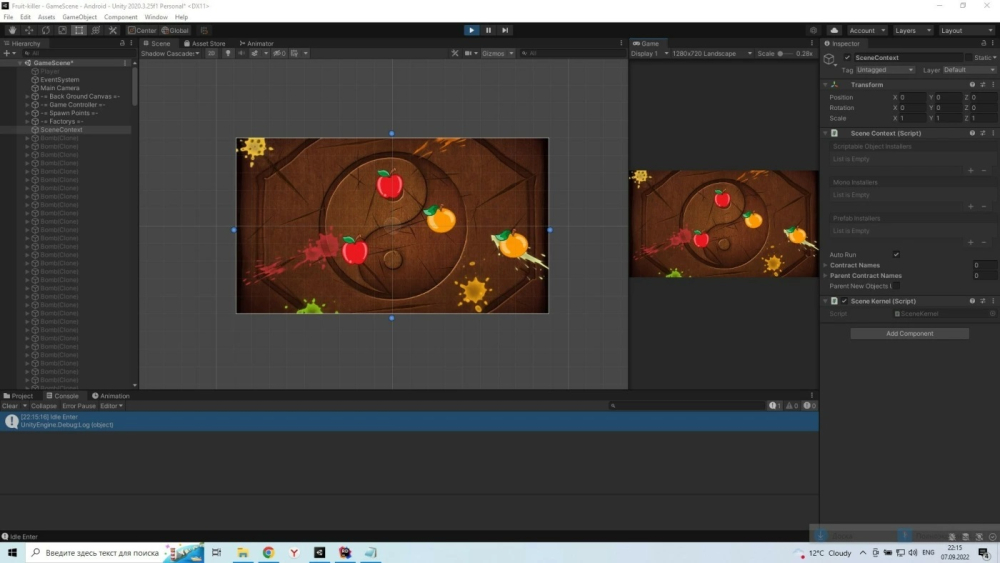Click the Add Component button

tap(909, 334)
